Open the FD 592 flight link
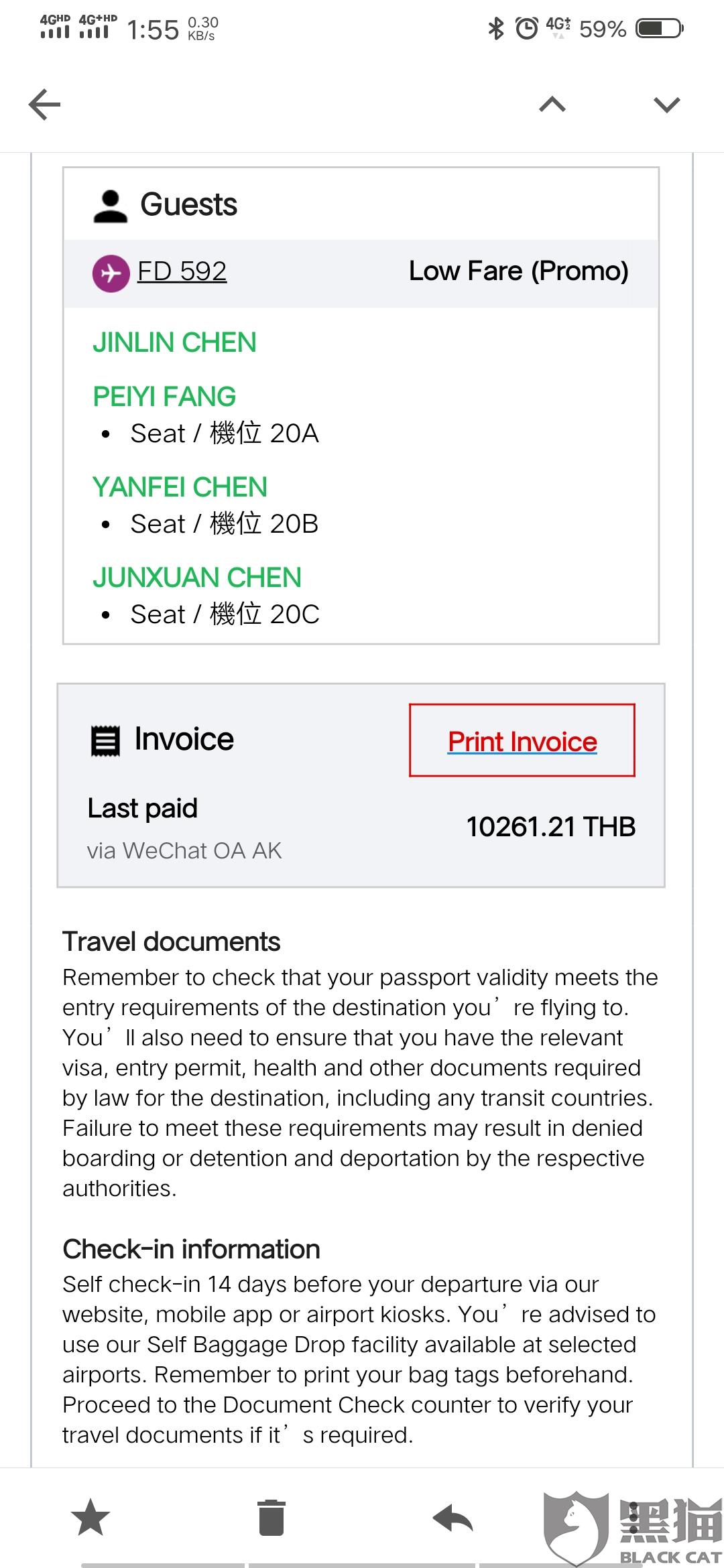Image resolution: width=724 pixels, height=1568 pixels. [182, 271]
